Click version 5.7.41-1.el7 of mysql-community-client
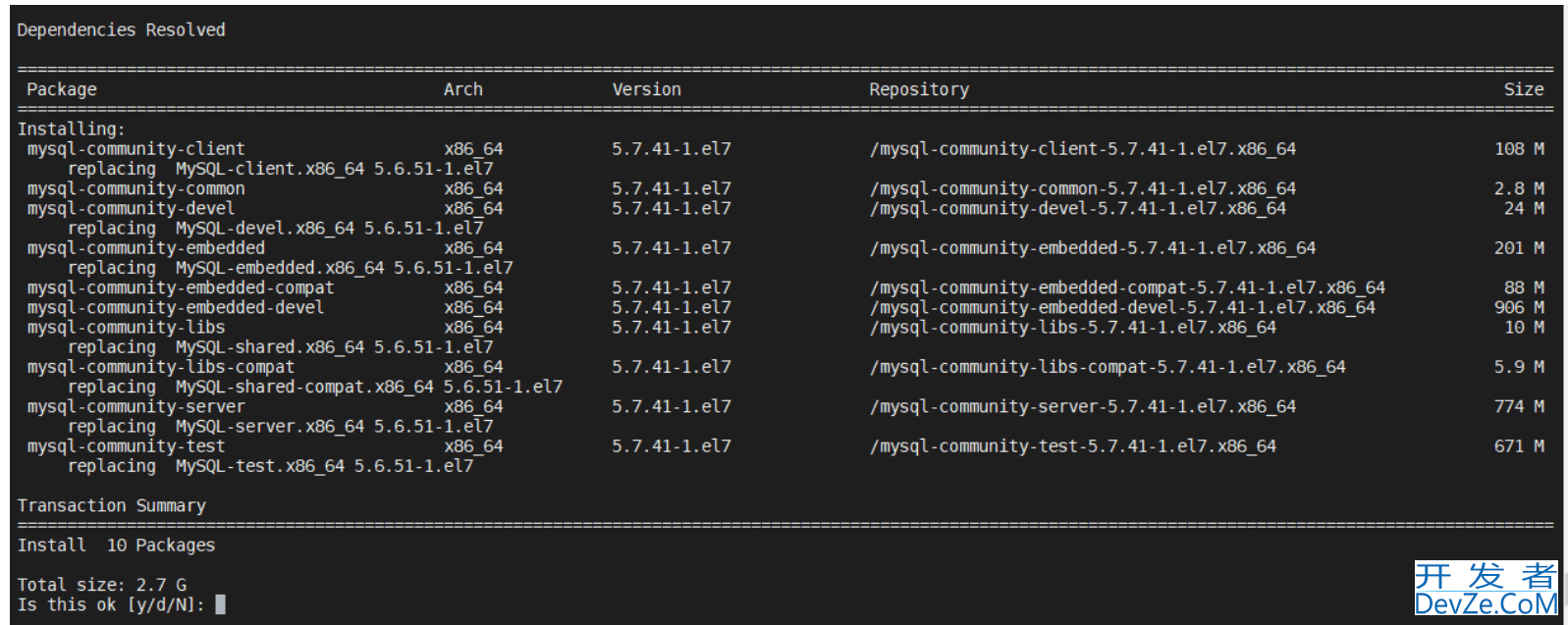Viewport: 1568px width, 625px height. point(672,149)
